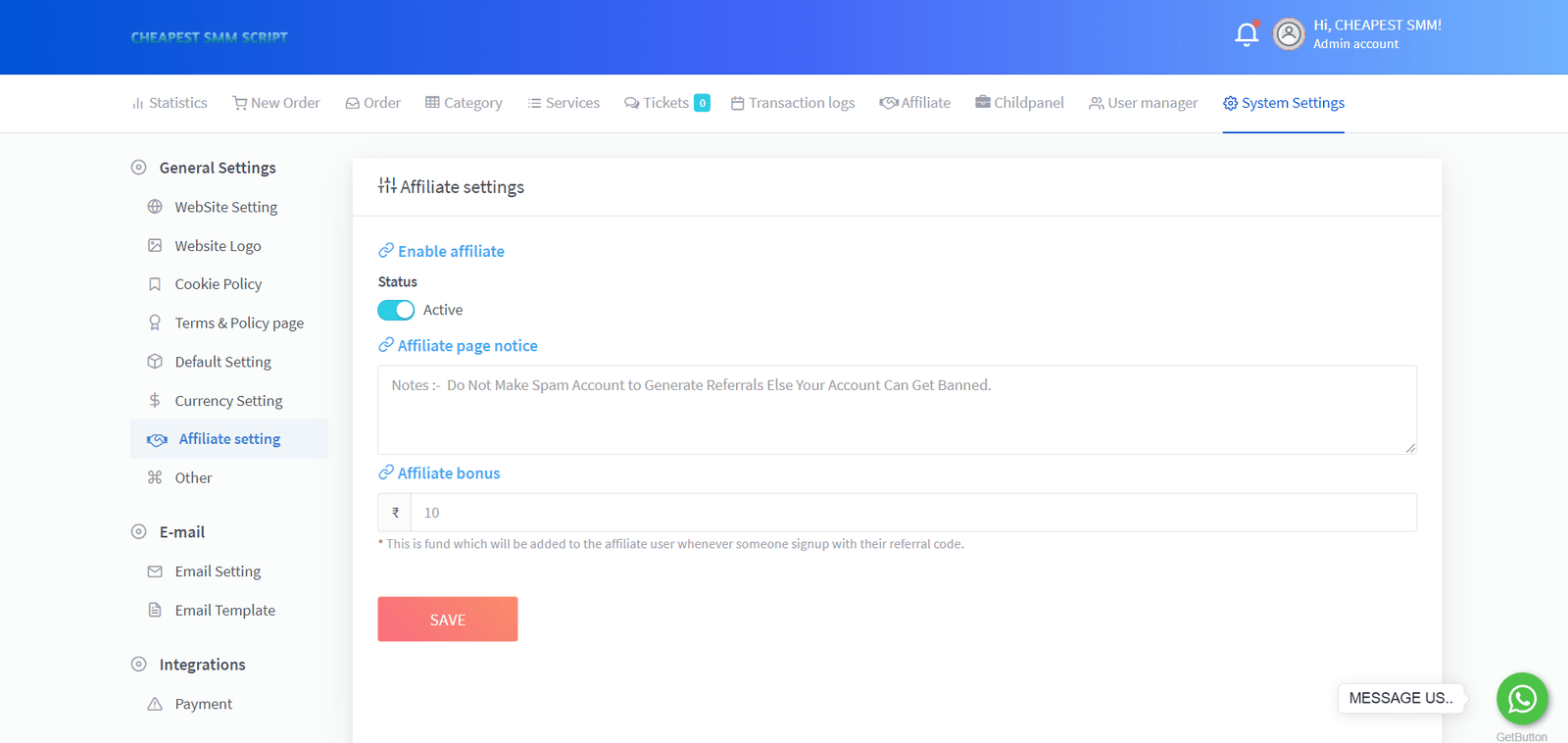This screenshot has width=1568, height=743.
Task: Click the warning triangle icon beside Payment
Action: click(155, 704)
